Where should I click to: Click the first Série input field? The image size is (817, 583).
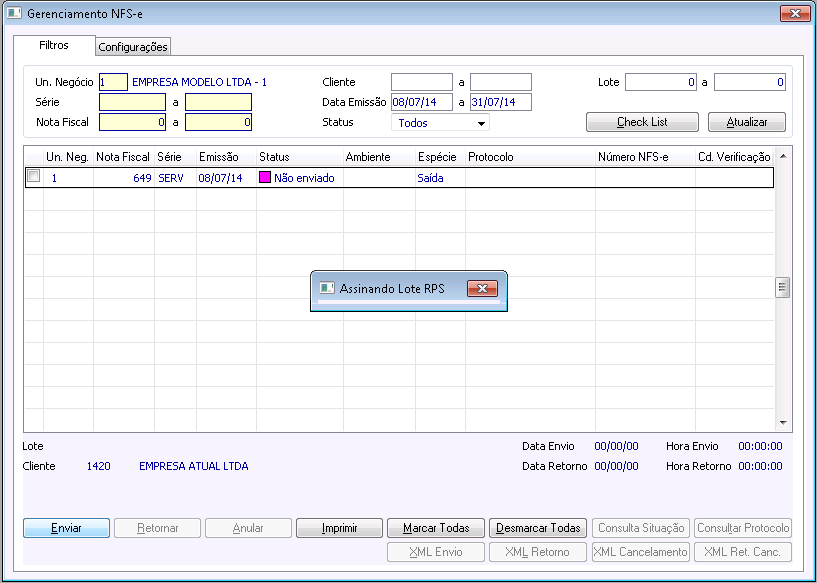132,102
